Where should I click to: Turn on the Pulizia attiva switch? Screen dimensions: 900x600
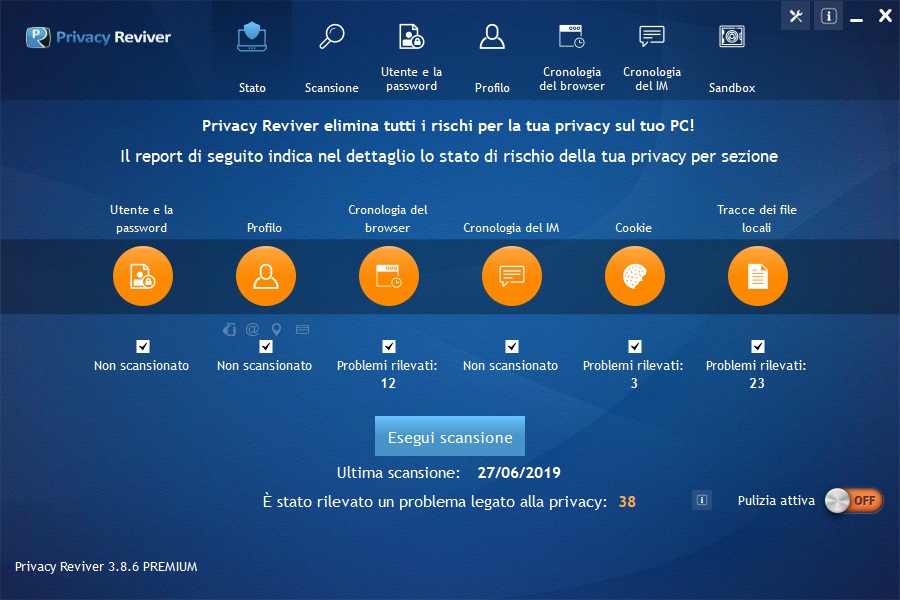pyautogui.click(x=854, y=501)
